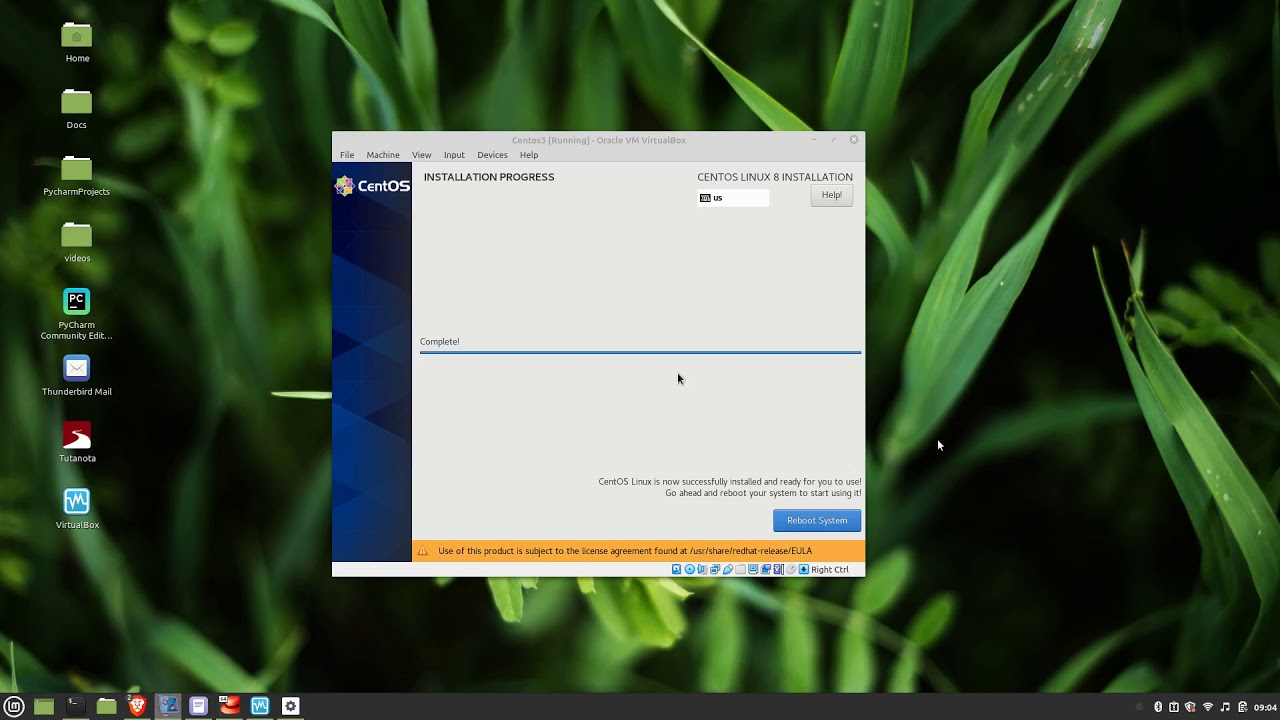This screenshot has width=1280, height=720.
Task: Open the terminal from the taskbar
Action: [74, 706]
